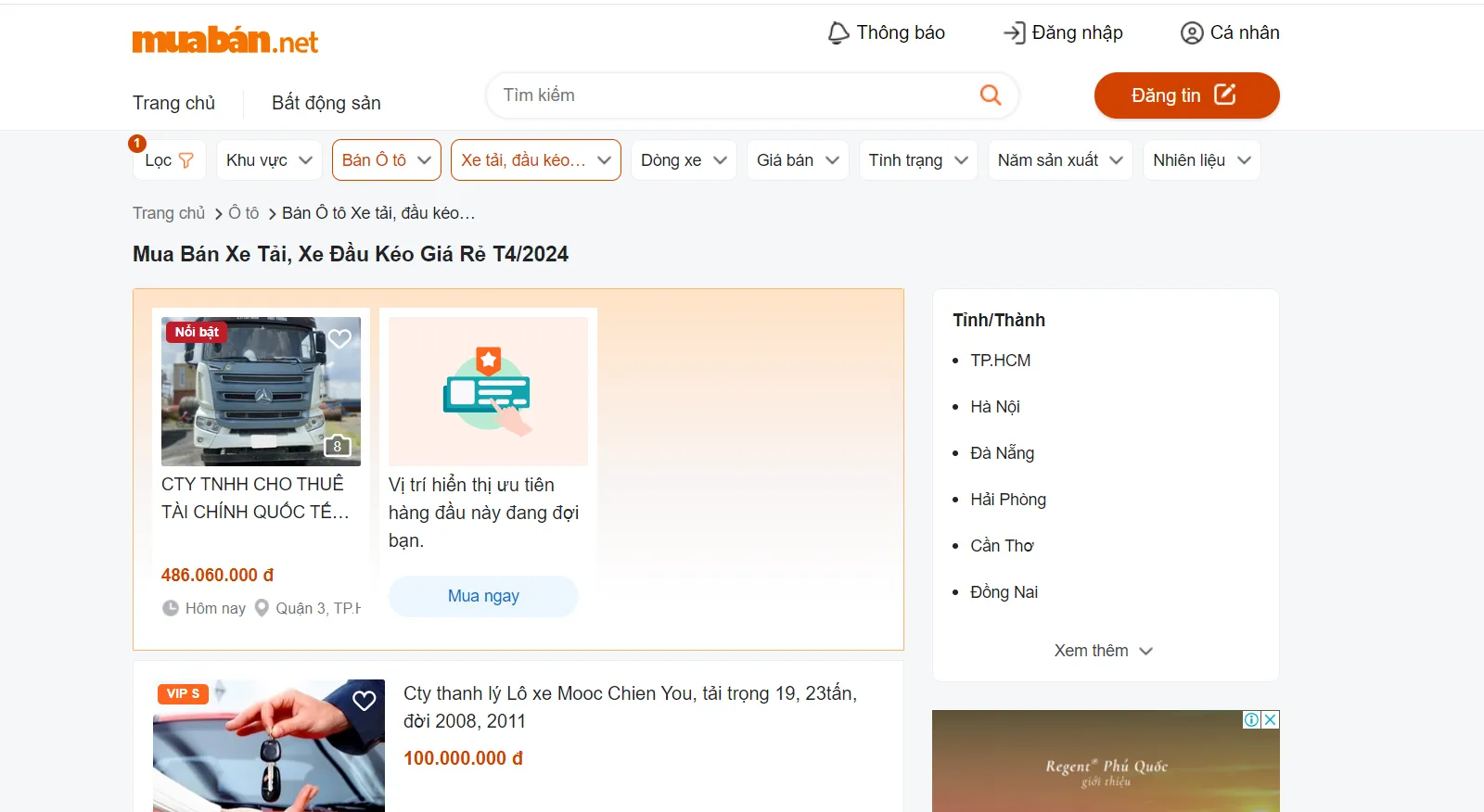Open Cty thanh lý Lô xe Mooc listing title
The image size is (1484, 812).
[x=630, y=707]
